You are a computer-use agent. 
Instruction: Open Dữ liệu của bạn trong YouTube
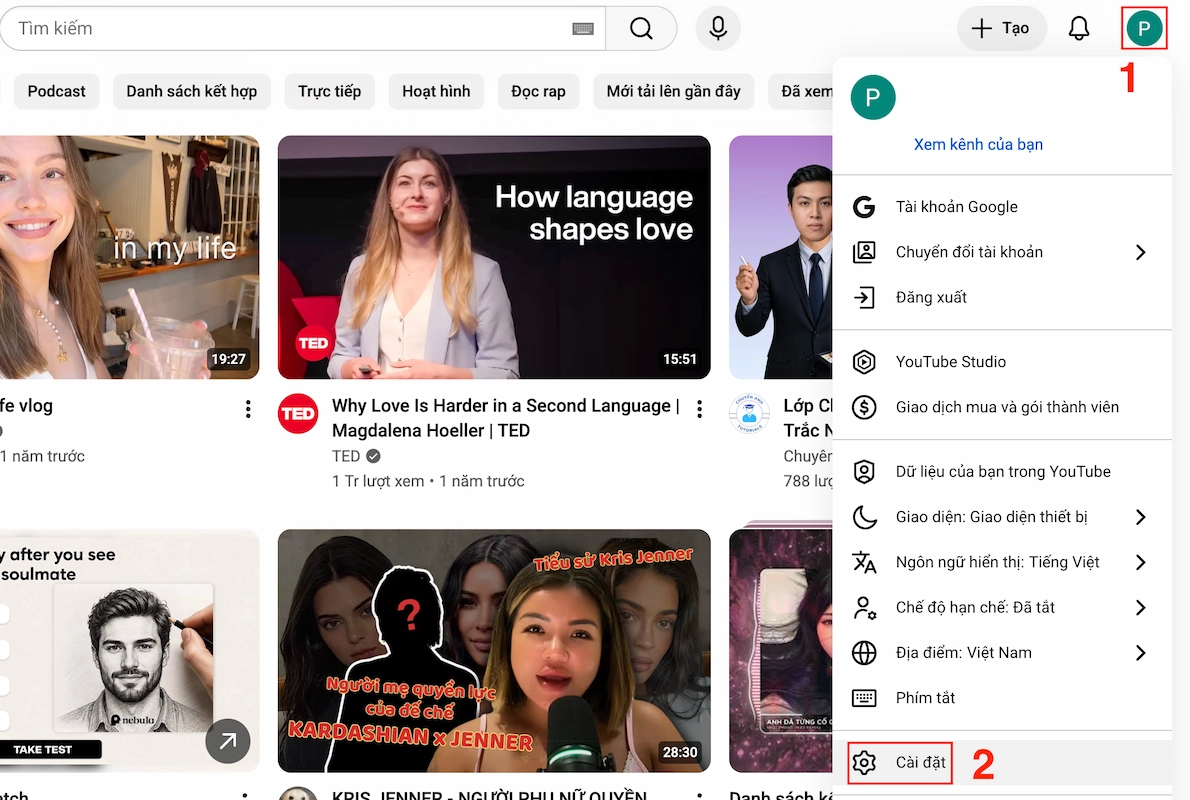pyautogui.click(x=1002, y=471)
